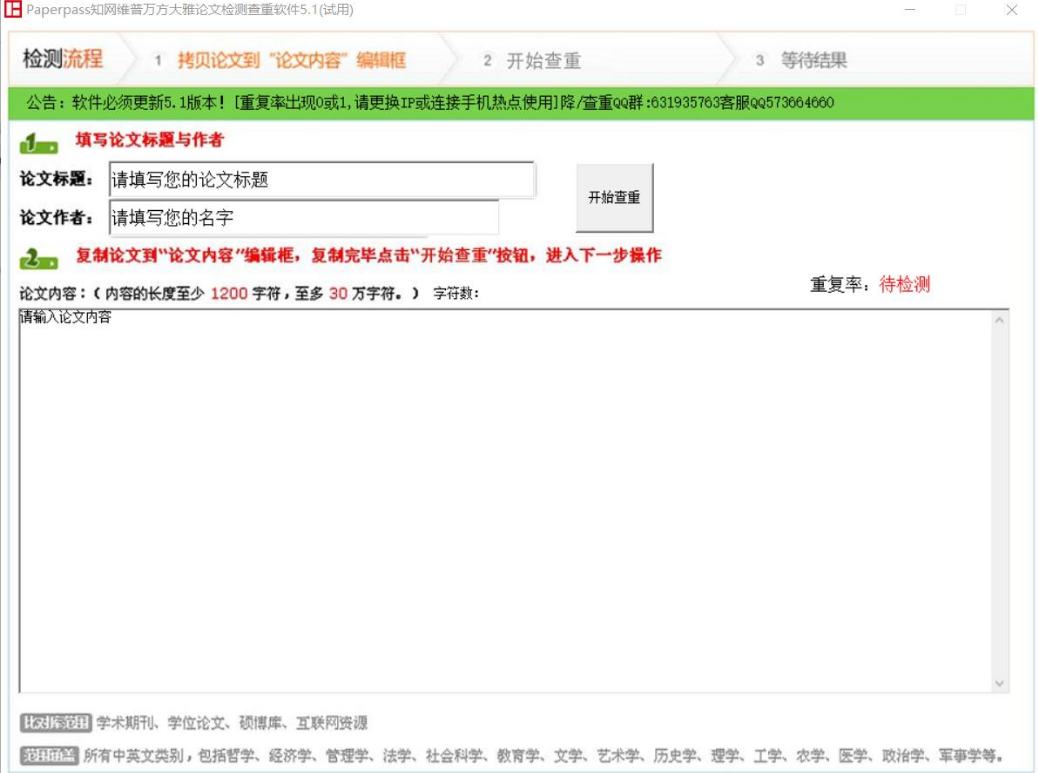Image resolution: width=1038 pixels, height=773 pixels.
Task: Click the 开始查重 button
Action: (614, 197)
